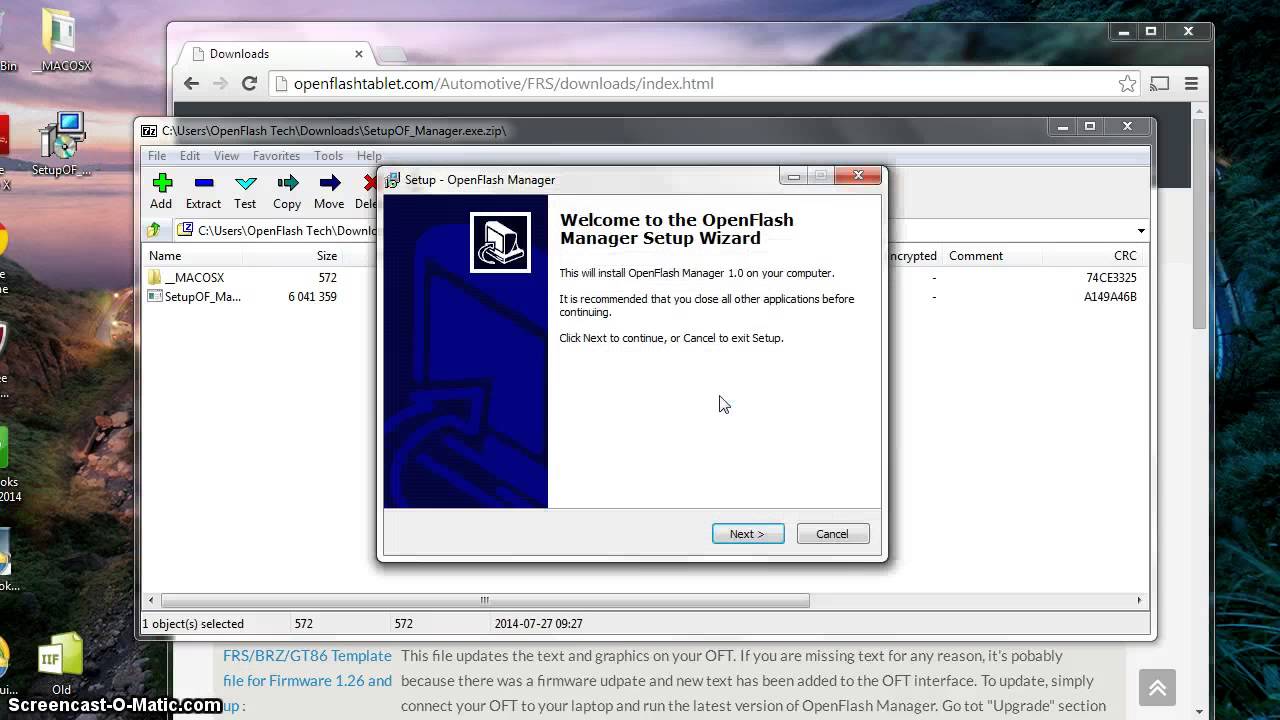The height and width of the screenshot is (720, 1280).
Task: Open the Tools menu in 7-Zip
Action: point(328,156)
